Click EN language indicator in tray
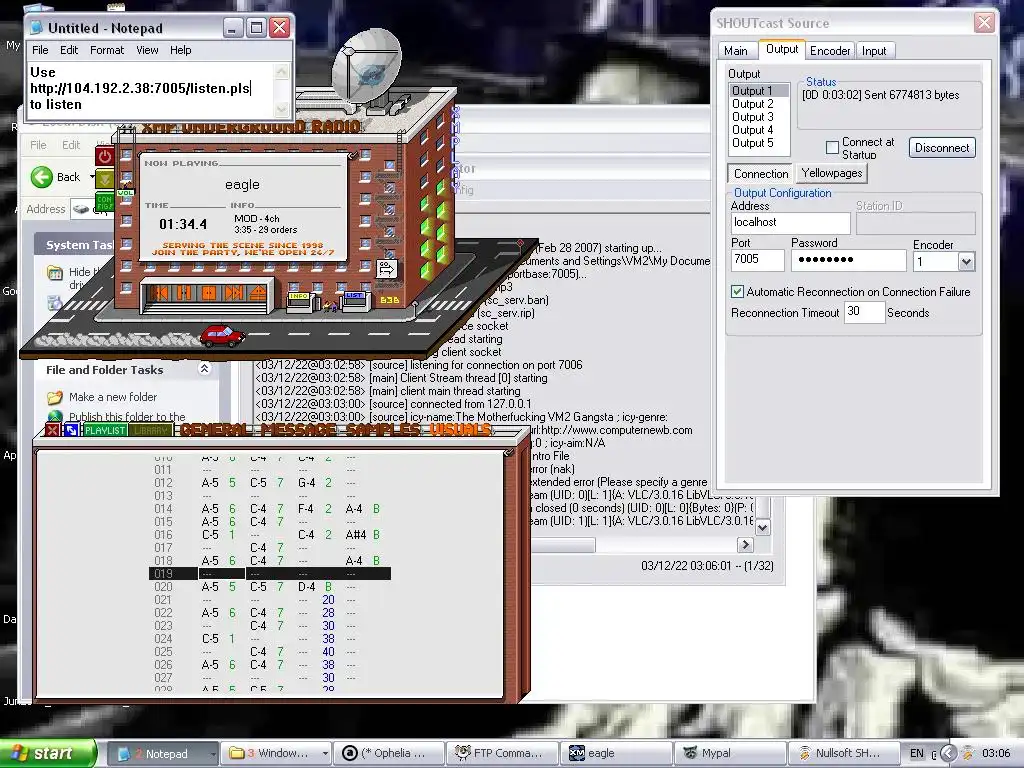1024x768 pixels. click(916, 754)
